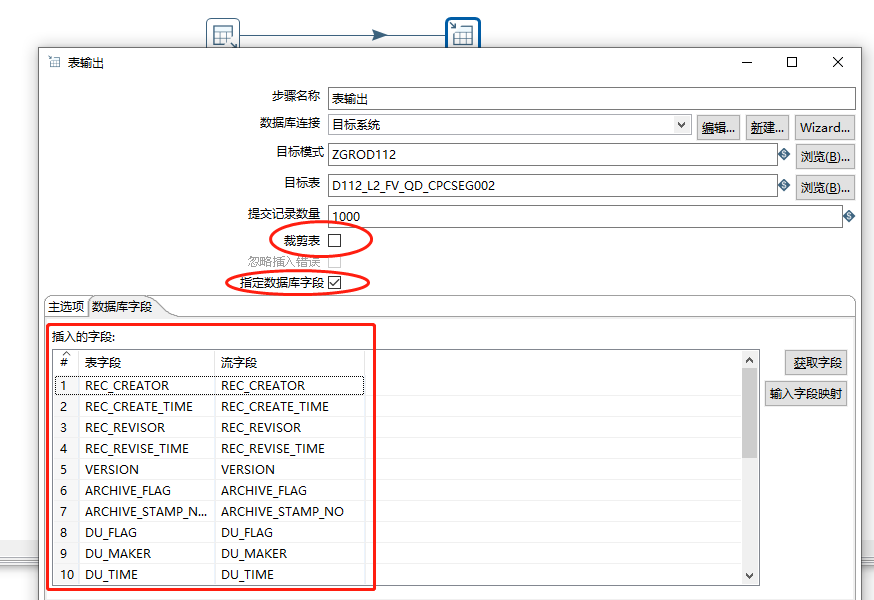The width and height of the screenshot is (874, 600).
Task: Click row number 10 in field table
Action: [x=67, y=575]
